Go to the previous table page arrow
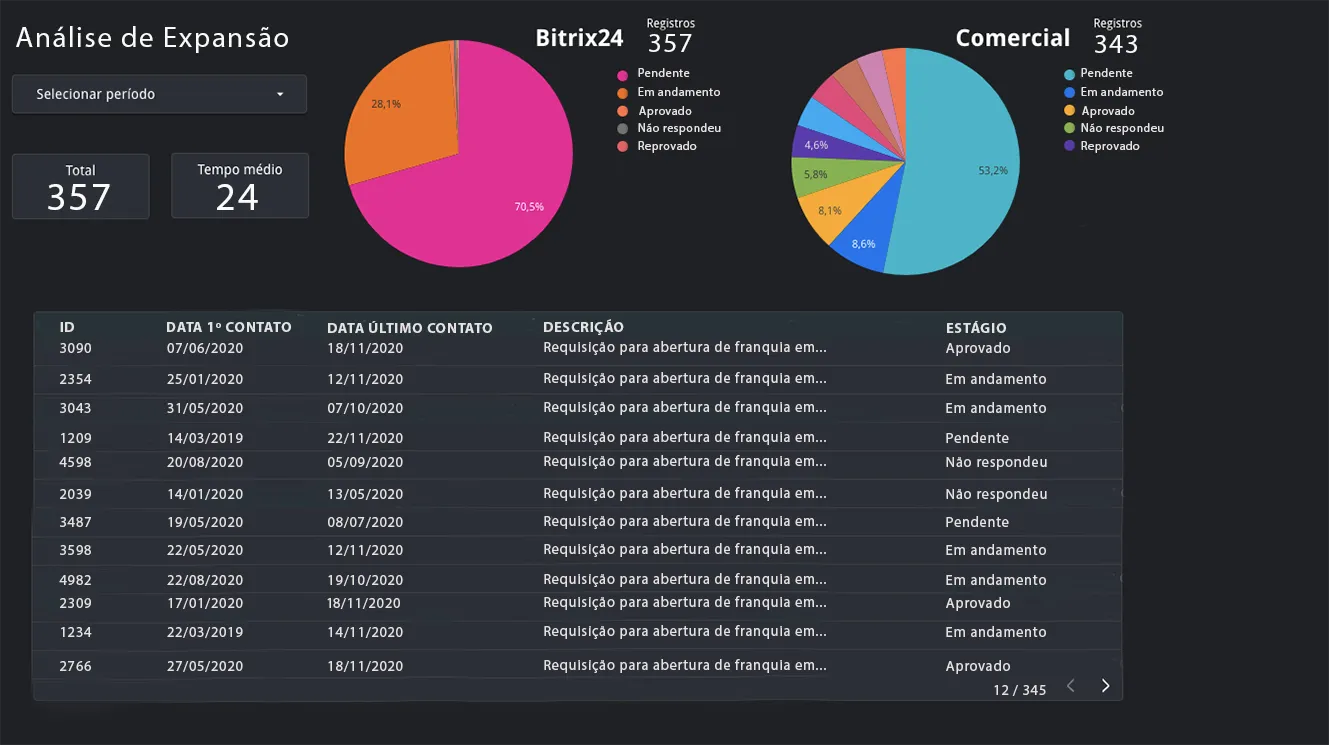 (1071, 686)
